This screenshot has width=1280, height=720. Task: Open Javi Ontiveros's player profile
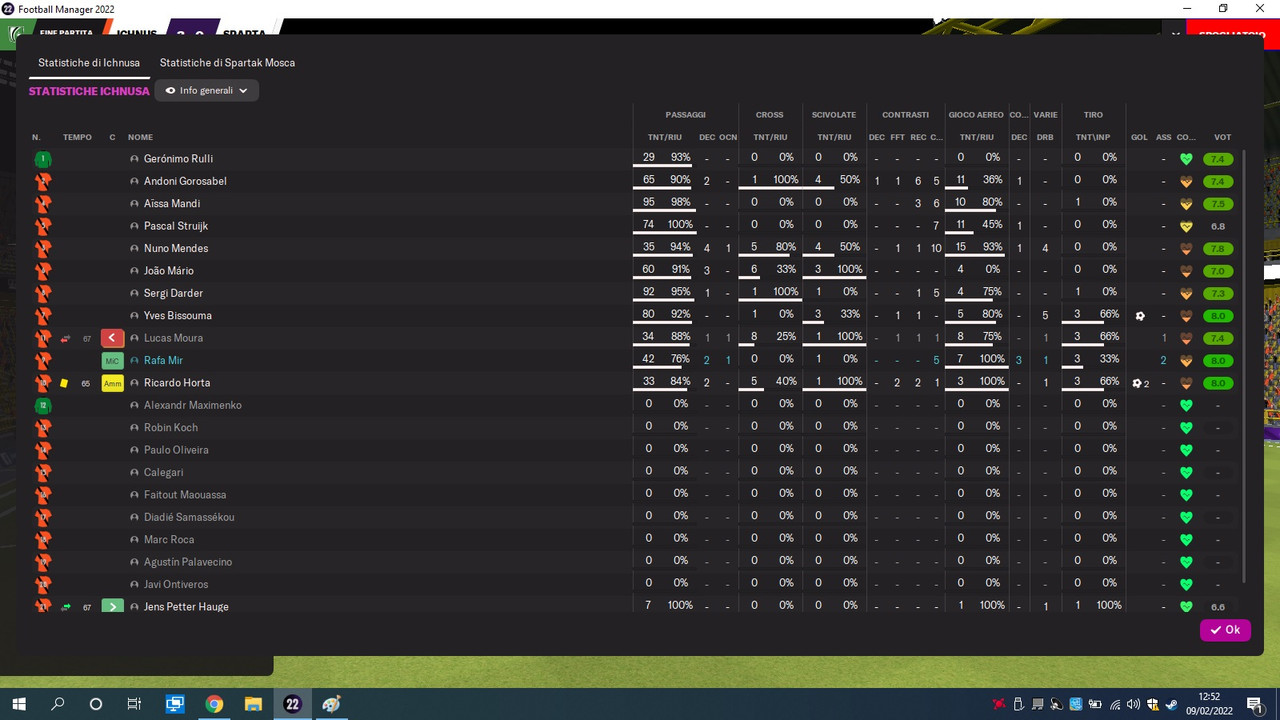point(176,585)
